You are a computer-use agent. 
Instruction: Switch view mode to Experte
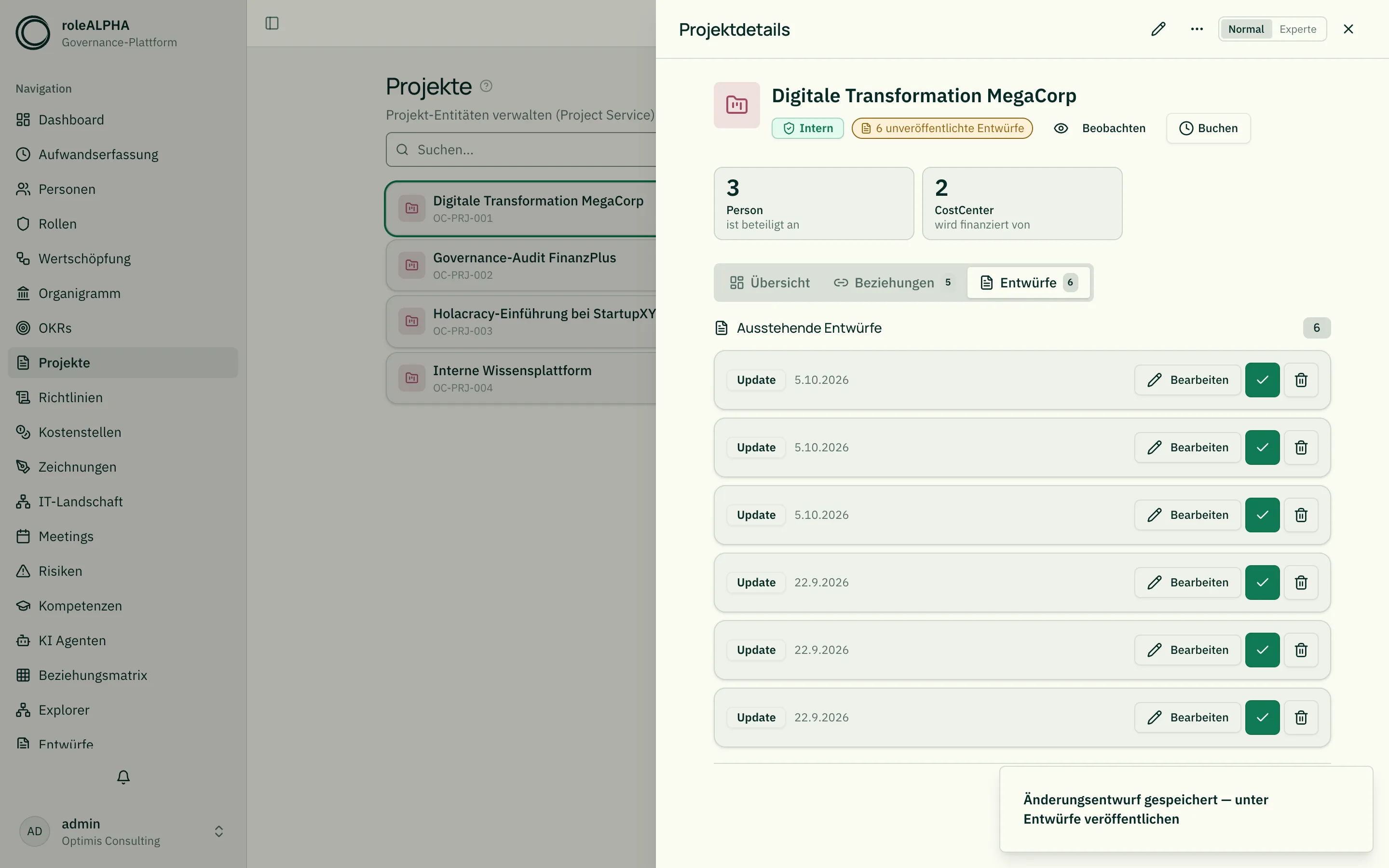[1298, 29]
